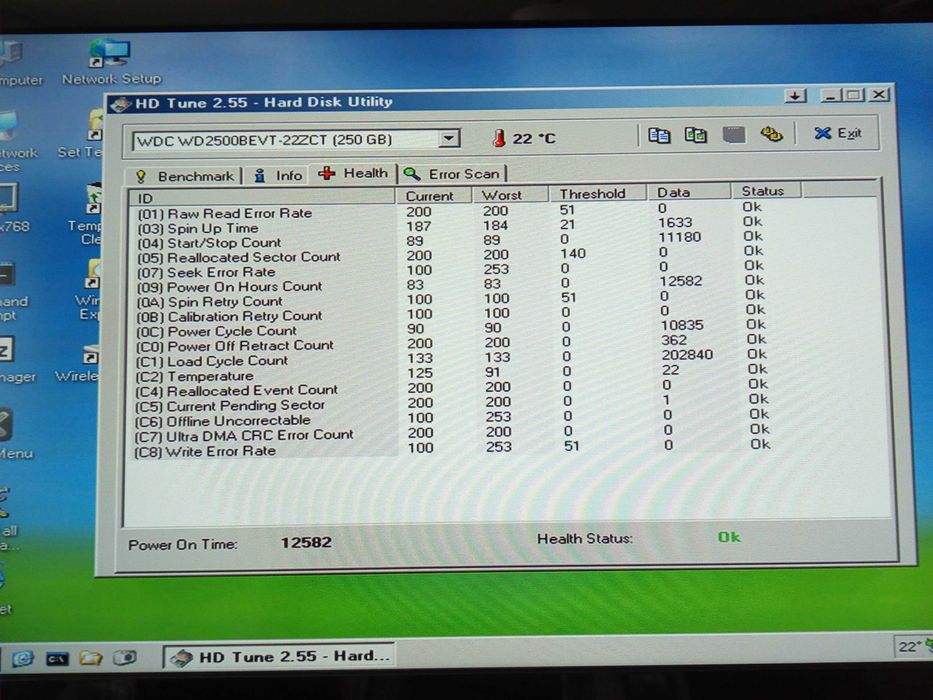This screenshot has width=933, height=700.
Task: Select the Power Cycle Count row
Action: pos(452,329)
